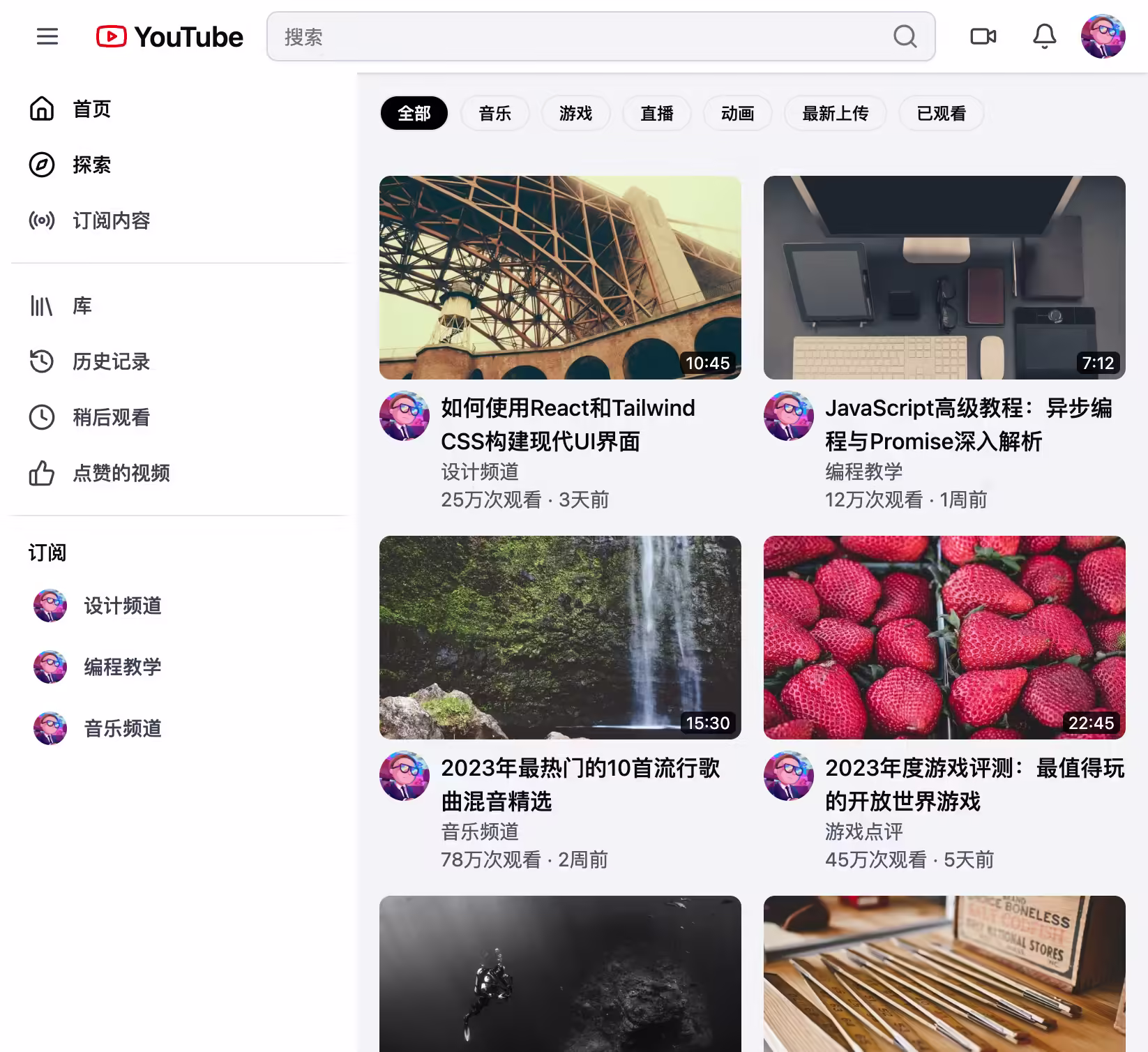The width and height of the screenshot is (1148, 1052).
Task: Switch to the 最新上传 filter chip
Action: click(835, 114)
